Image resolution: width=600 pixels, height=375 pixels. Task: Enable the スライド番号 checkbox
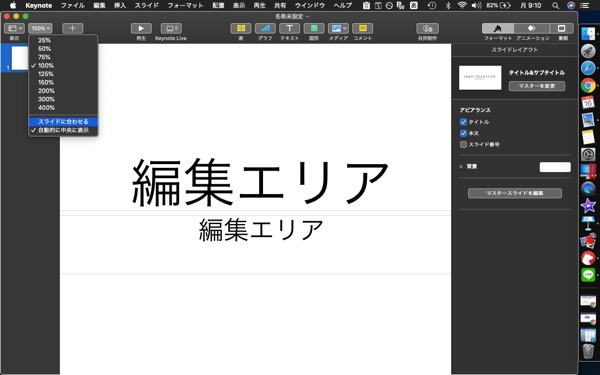[x=463, y=144]
